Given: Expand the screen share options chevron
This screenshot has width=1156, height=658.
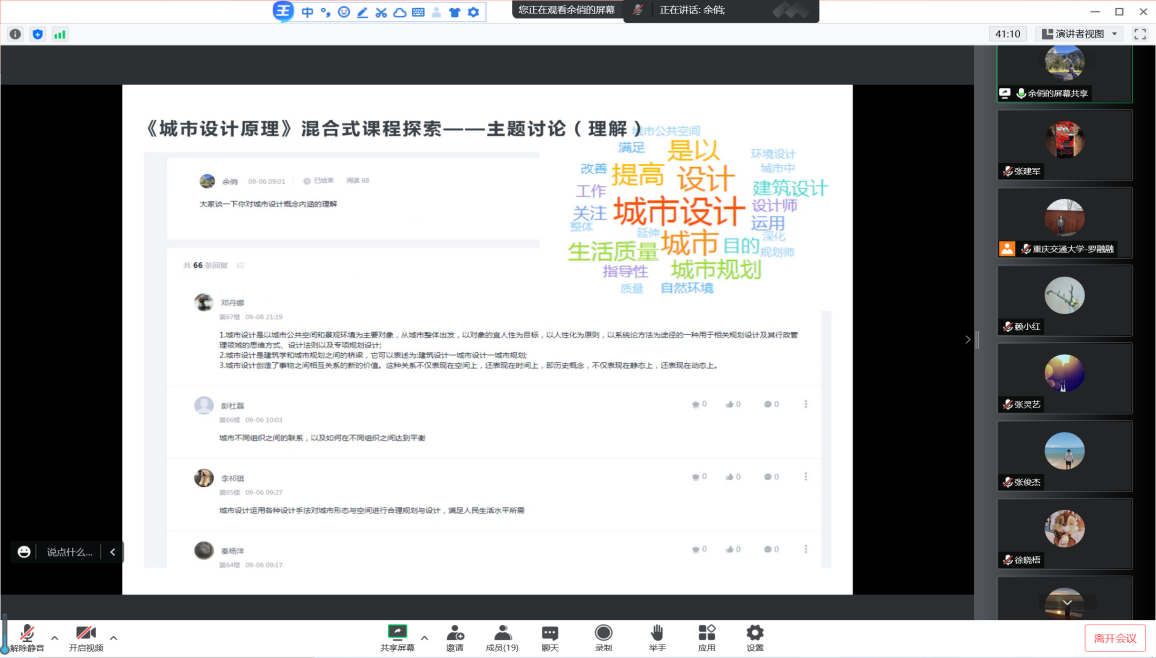Looking at the screenshot, I should [x=424, y=636].
